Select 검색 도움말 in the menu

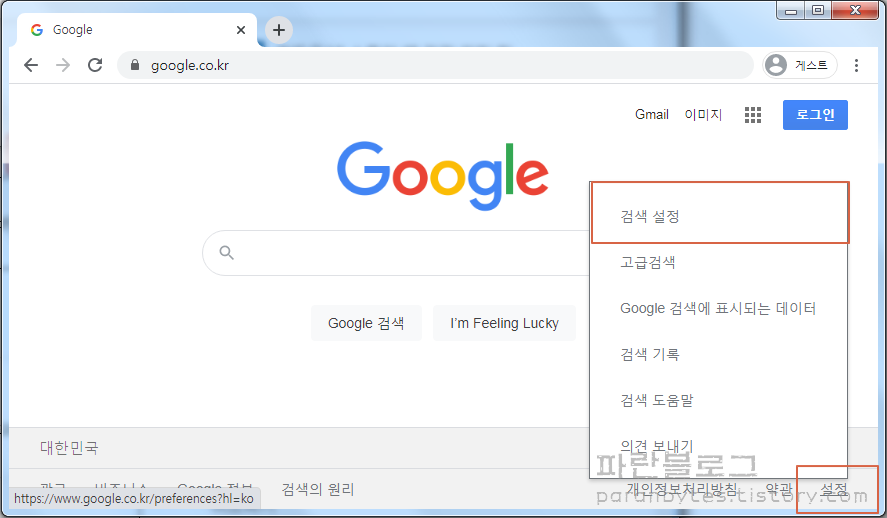(720, 400)
